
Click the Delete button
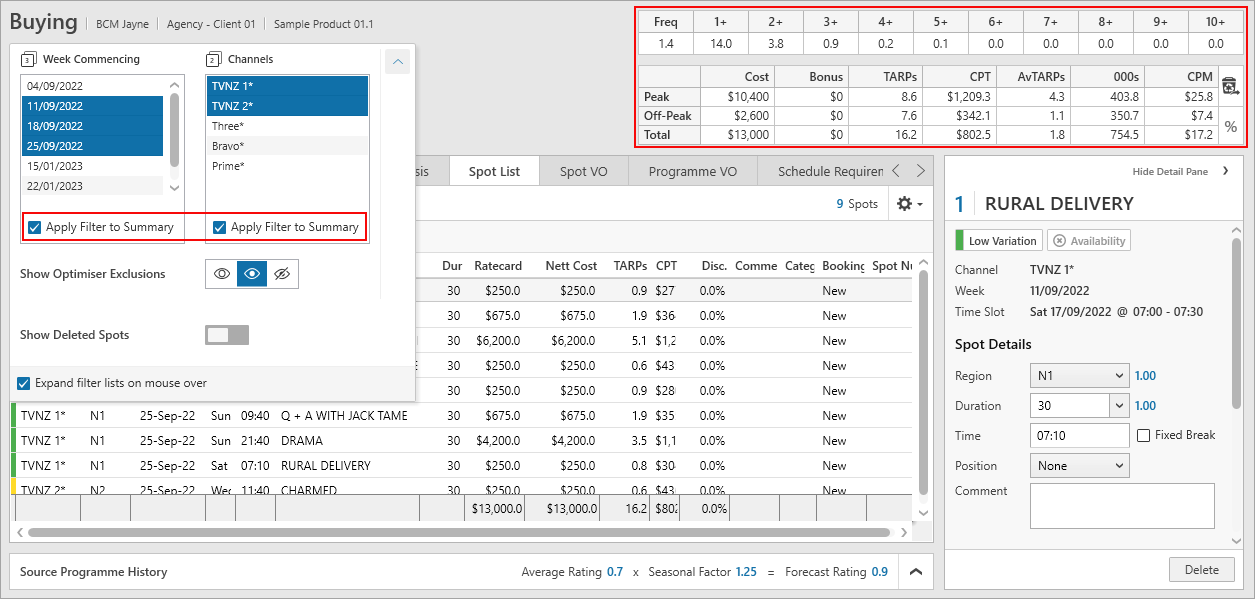[x=1202, y=570]
